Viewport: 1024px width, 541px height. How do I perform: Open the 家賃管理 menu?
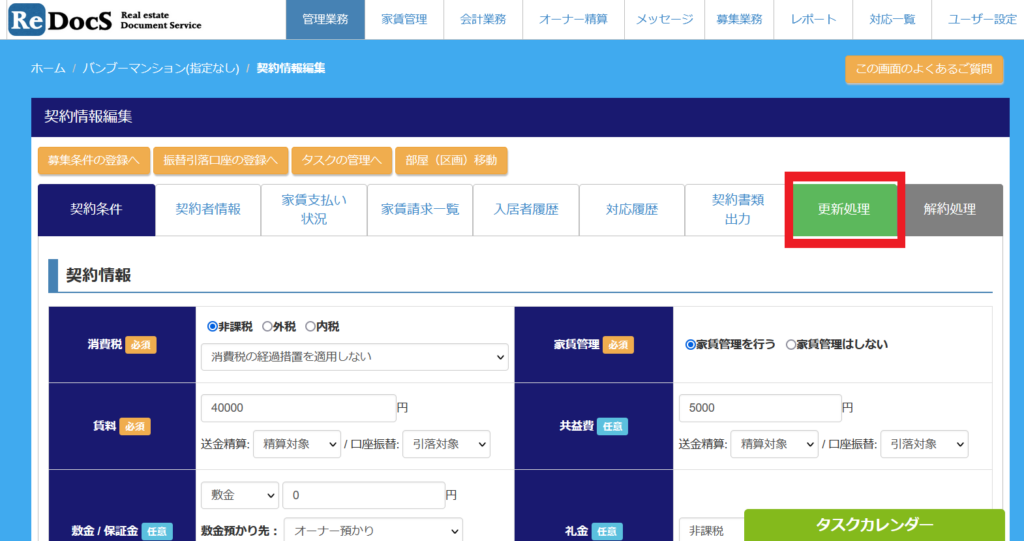point(404,20)
